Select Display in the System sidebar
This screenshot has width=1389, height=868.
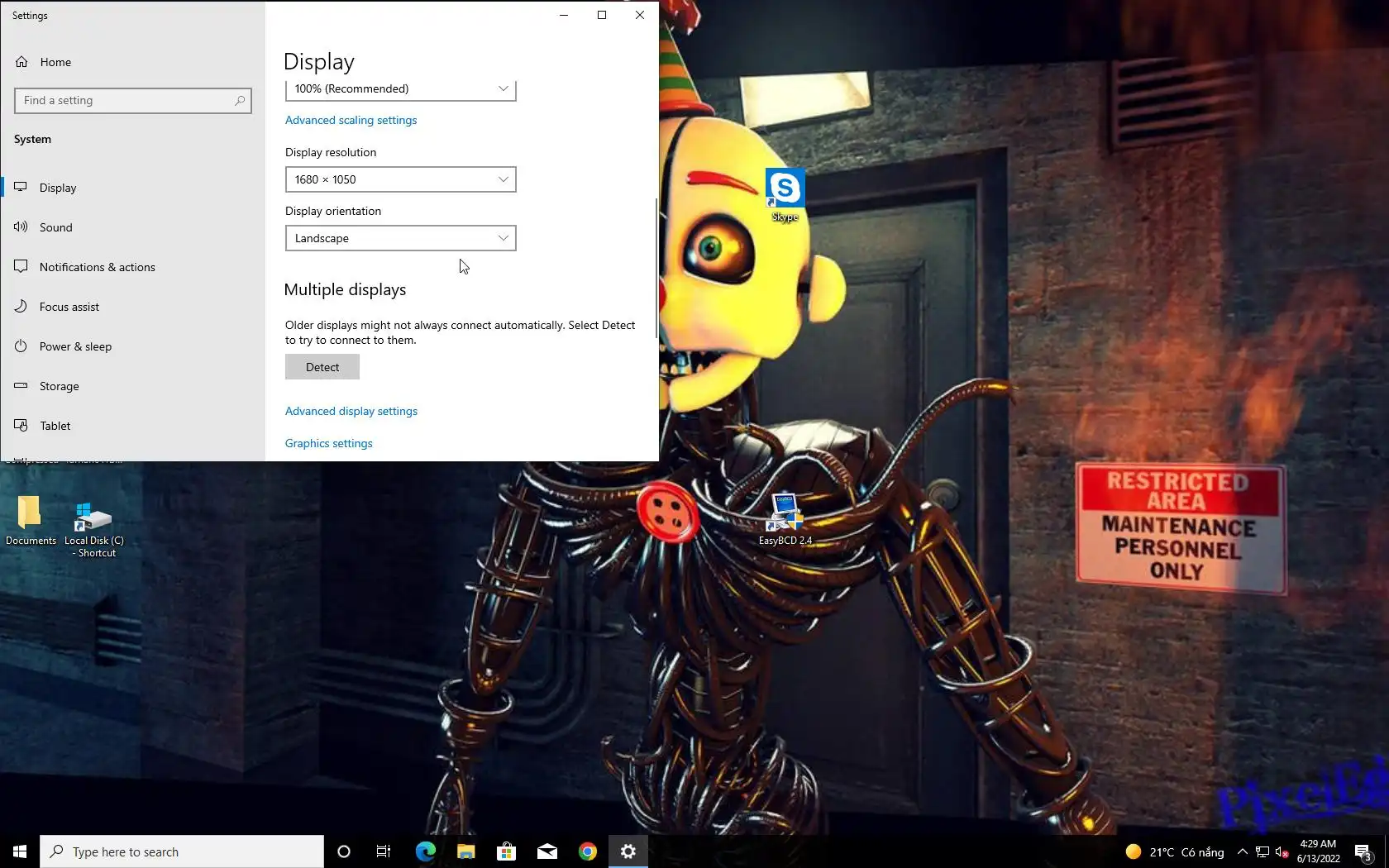(x=132, y=188)
